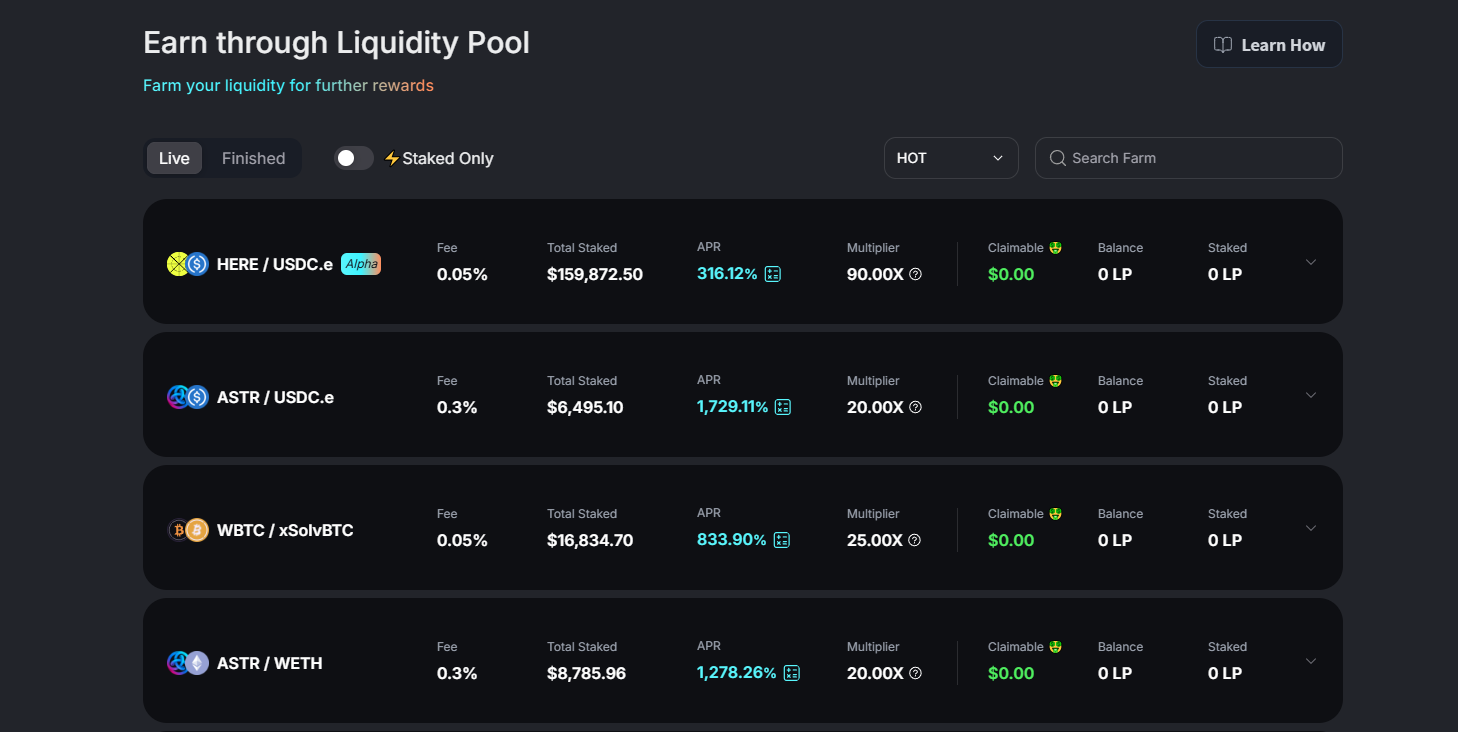The image size is (1458, 732).
Task: Focus the Search Farm input field
Action: click(x=1188, y=158)
